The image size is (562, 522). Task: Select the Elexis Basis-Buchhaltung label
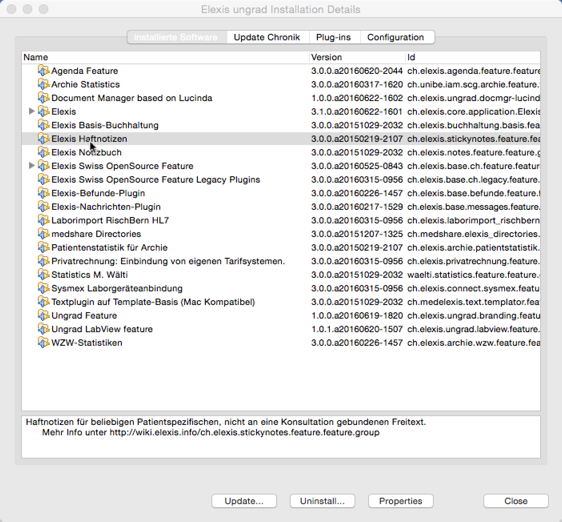coord(105,125)
